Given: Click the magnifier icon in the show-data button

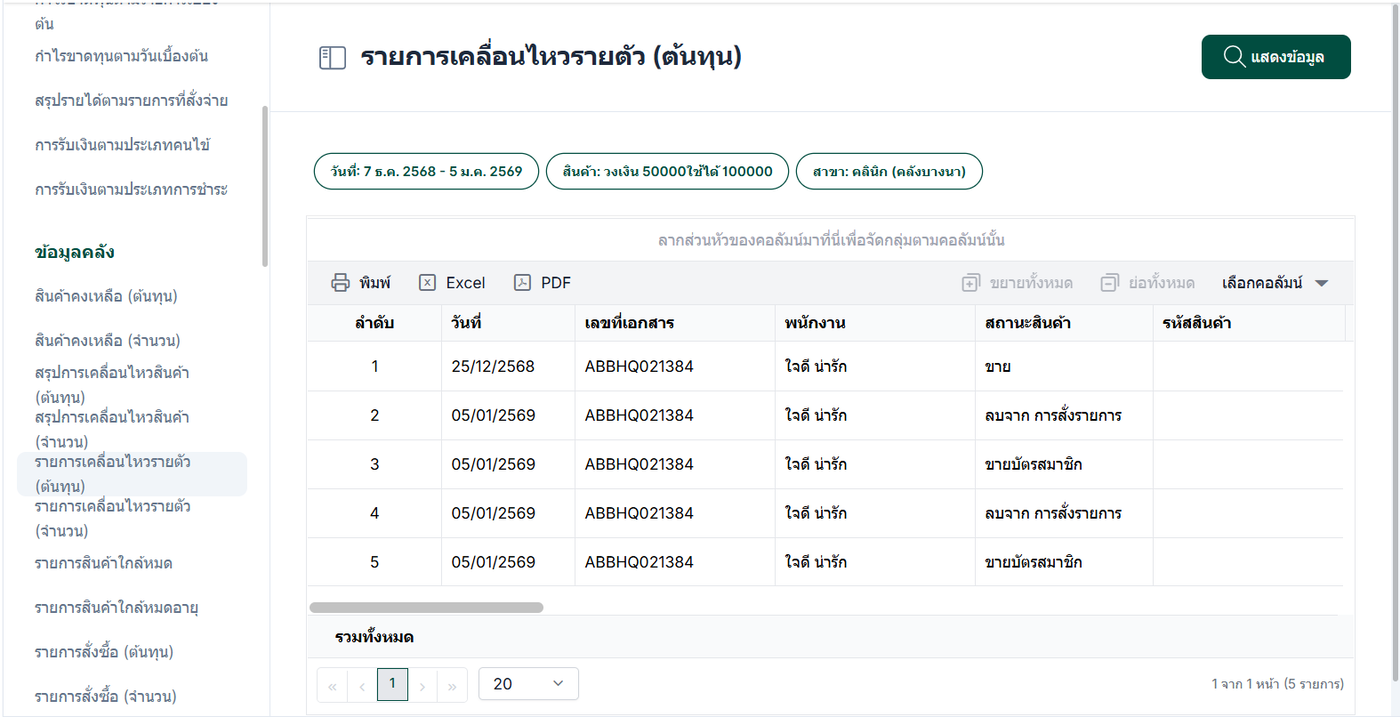Looking at the screenshot, I should [x=1234, y=57].
